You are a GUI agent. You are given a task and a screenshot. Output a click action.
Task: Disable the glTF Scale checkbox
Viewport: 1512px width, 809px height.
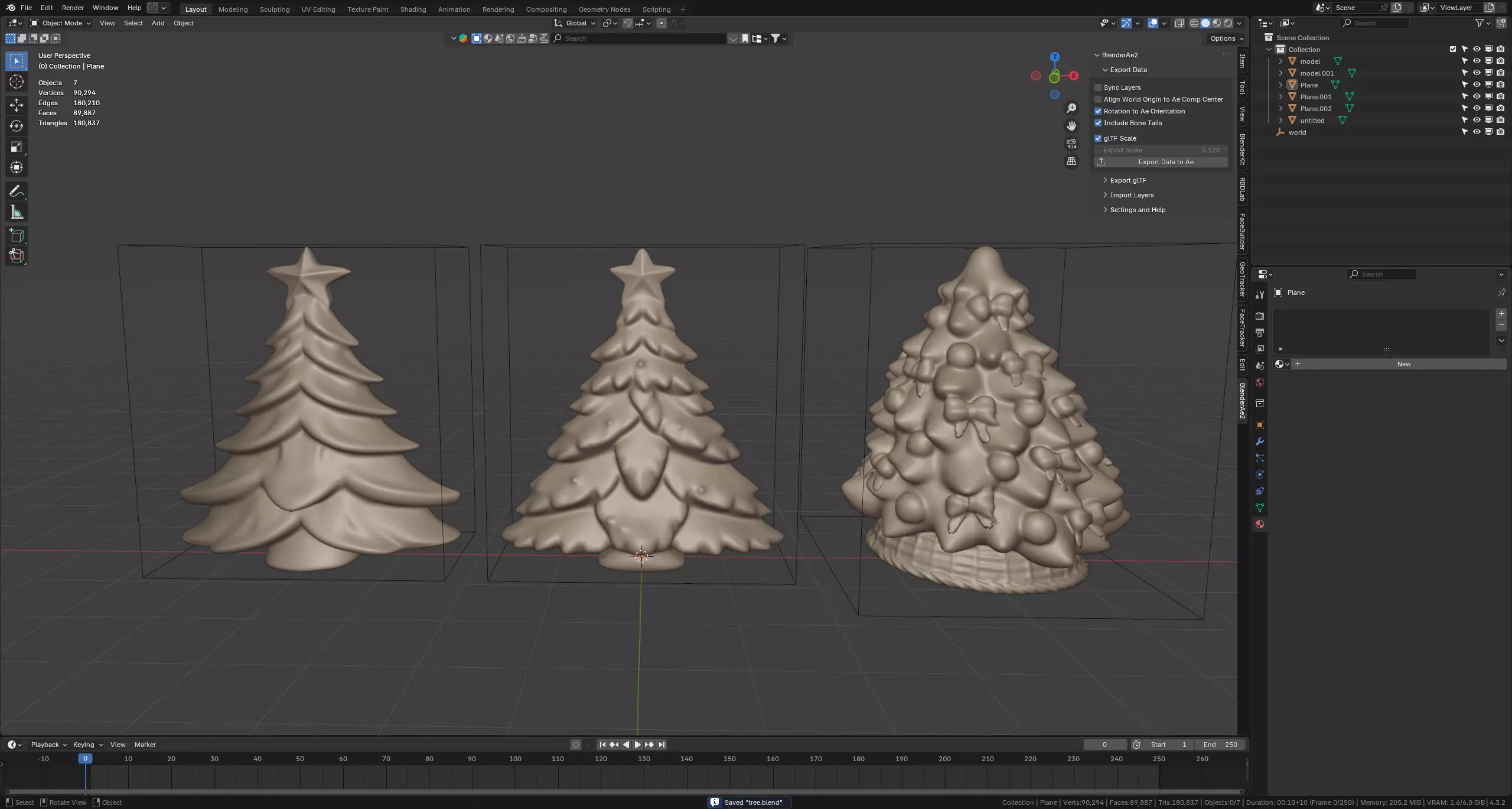pyautogui.click(x=1098, y=138)
